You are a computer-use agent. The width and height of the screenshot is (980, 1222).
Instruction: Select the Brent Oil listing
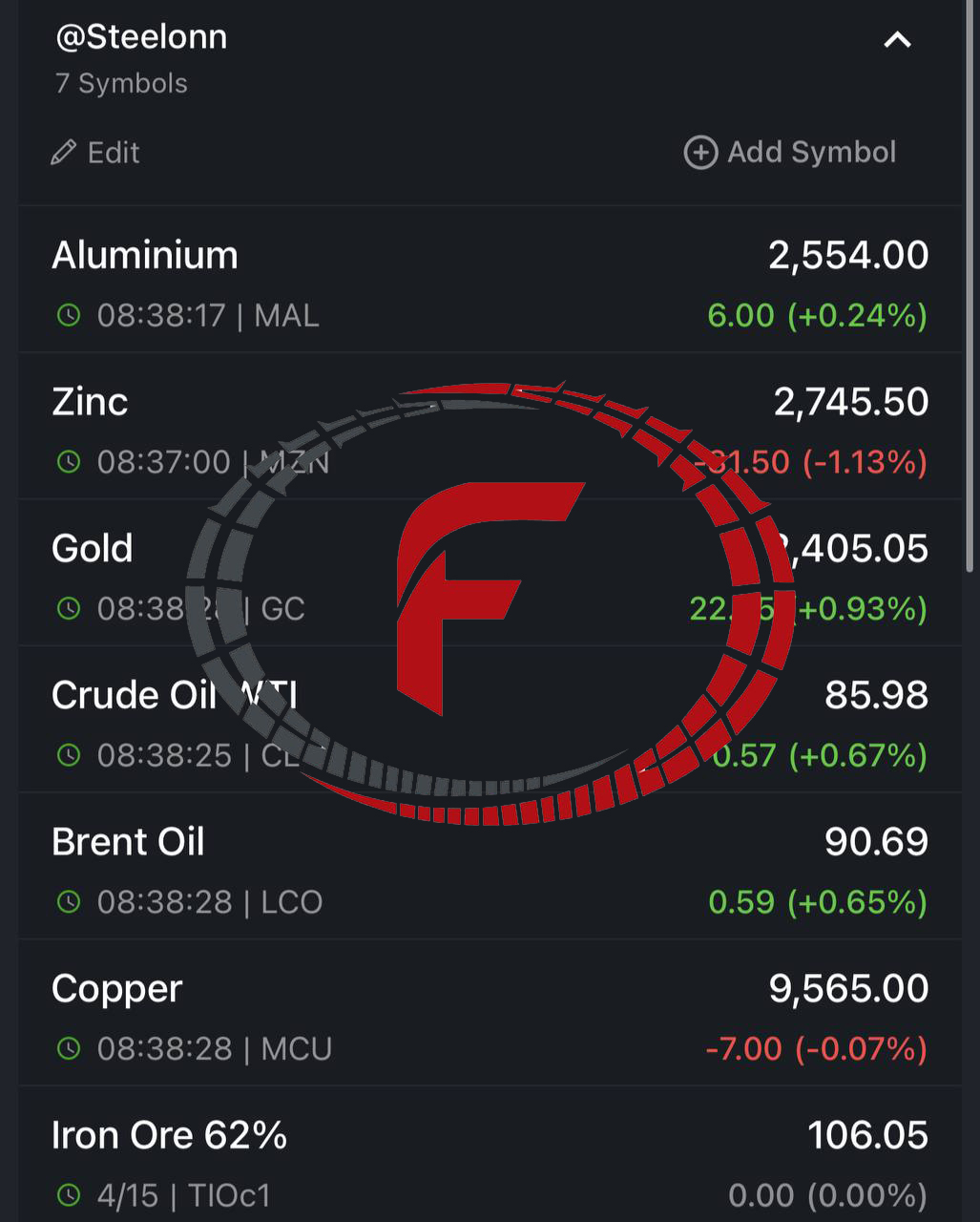[x=490, y=866]
